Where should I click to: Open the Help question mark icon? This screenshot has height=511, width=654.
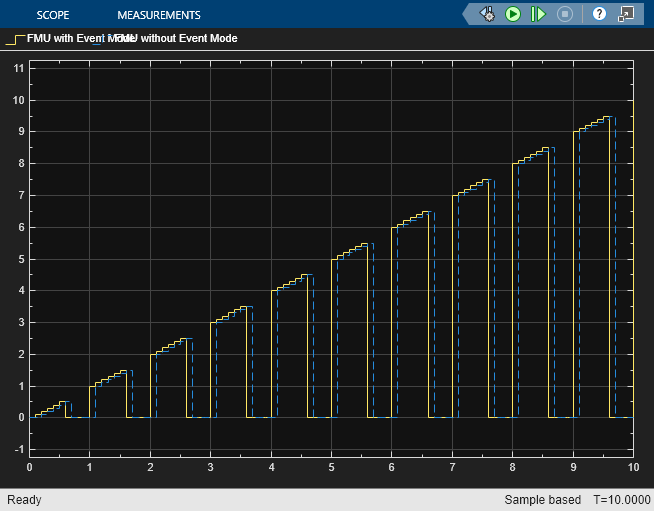click(x=600, y=14)
